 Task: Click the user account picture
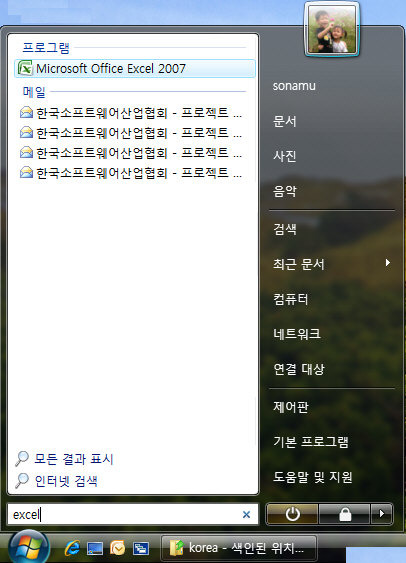(x=332, y=29)
